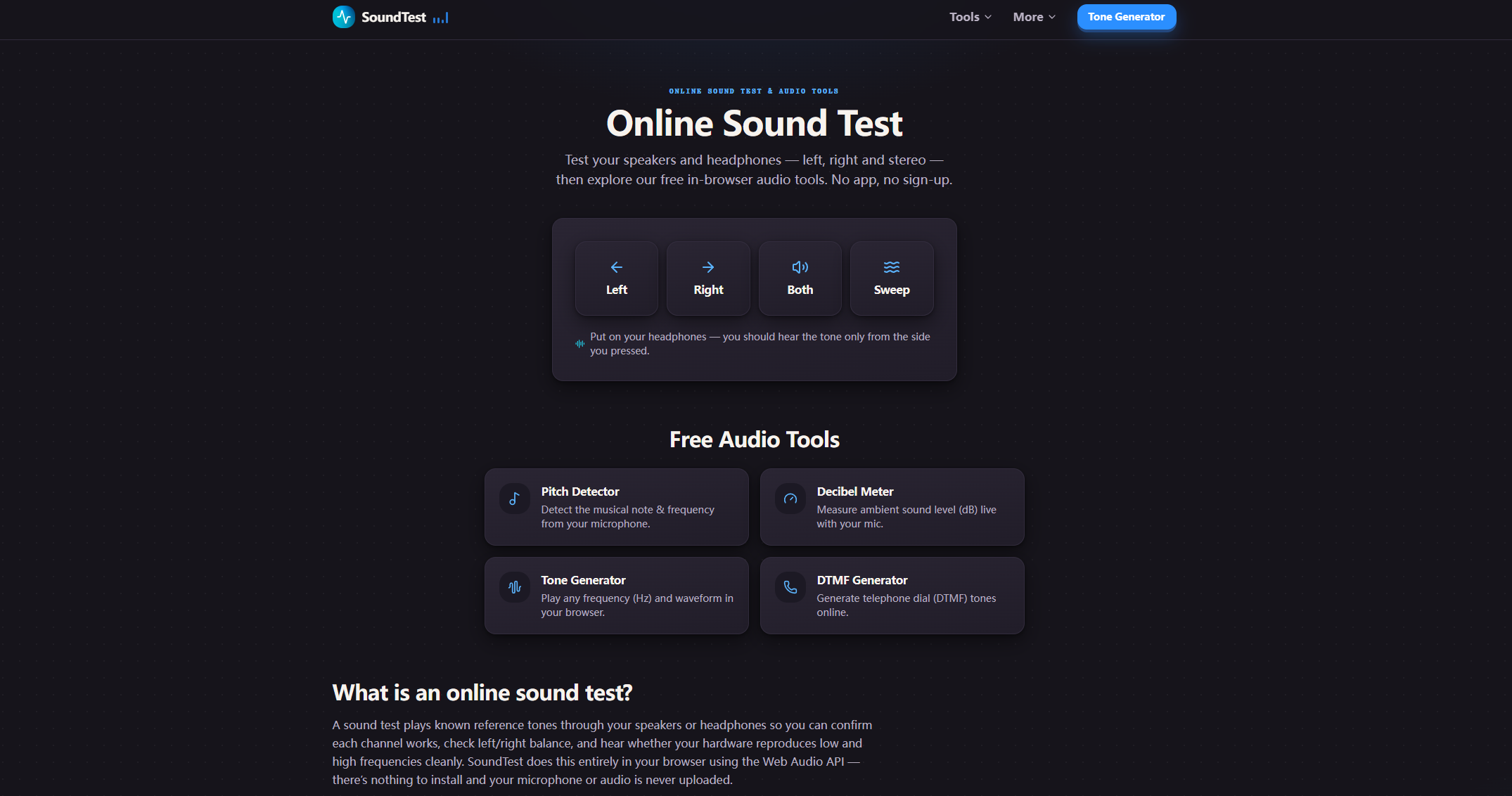Click the speaker icon in the Both card
The width and height of the screenshot is (1512, 796).
800,267
